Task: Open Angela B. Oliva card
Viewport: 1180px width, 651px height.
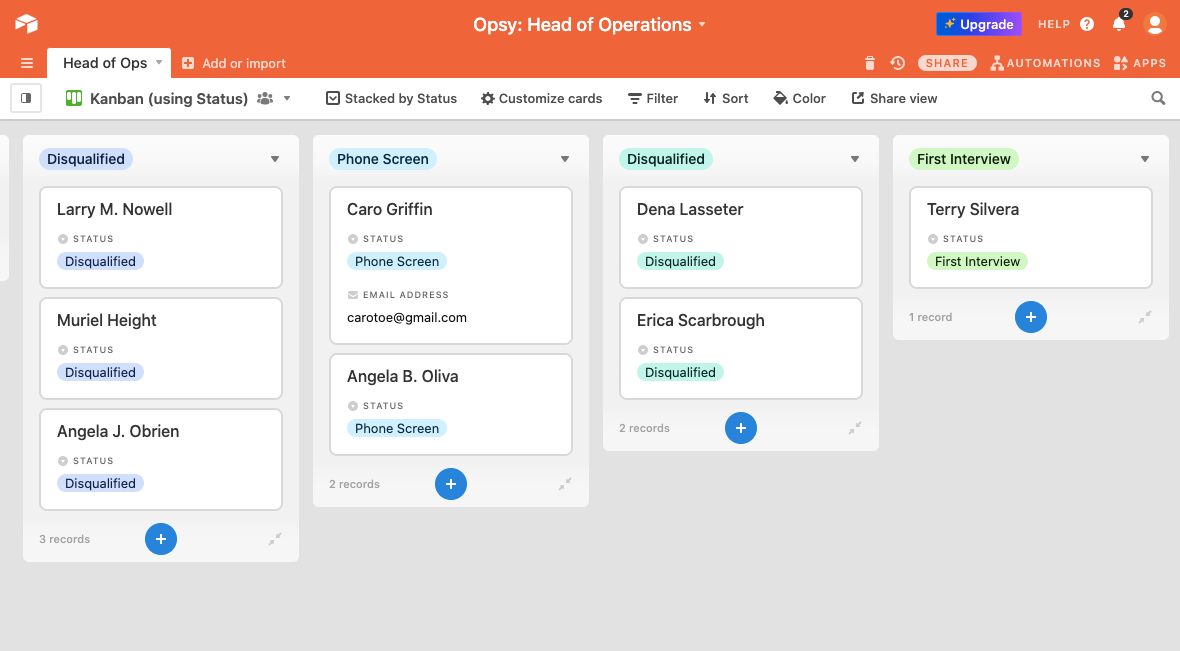Action: 451,405
